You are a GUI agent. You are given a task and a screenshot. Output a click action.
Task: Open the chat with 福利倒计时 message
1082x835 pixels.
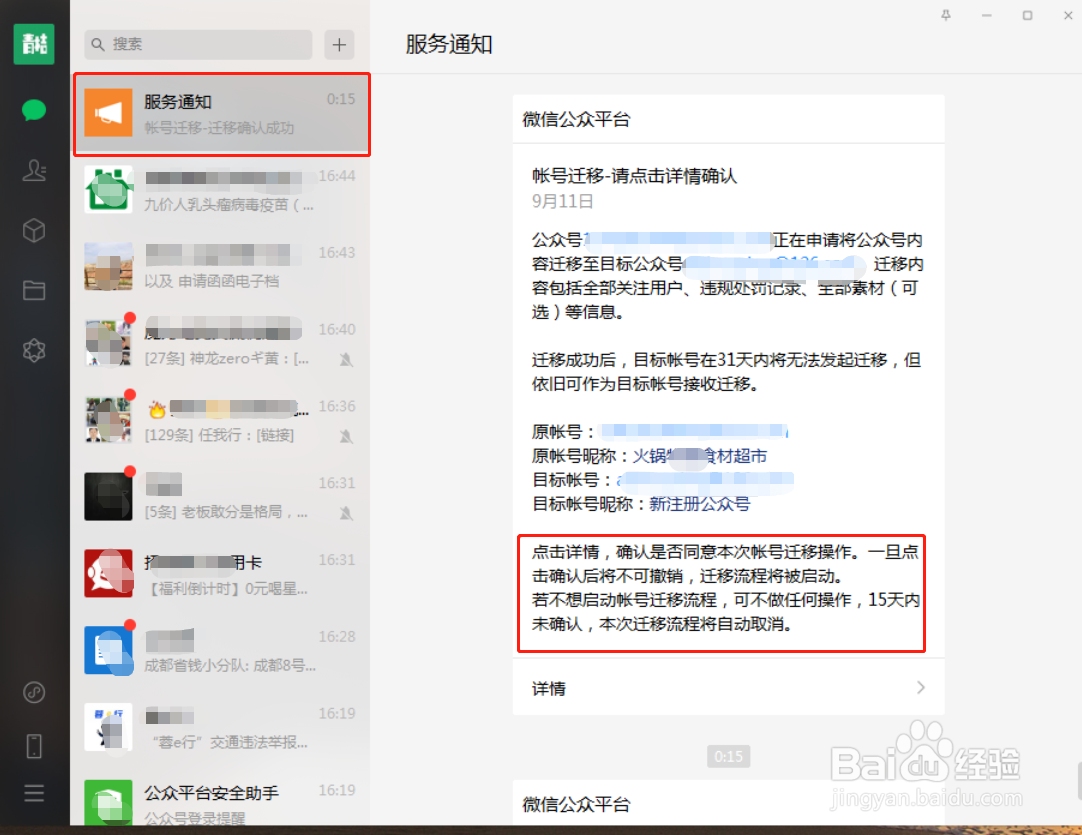coord(222,573)
